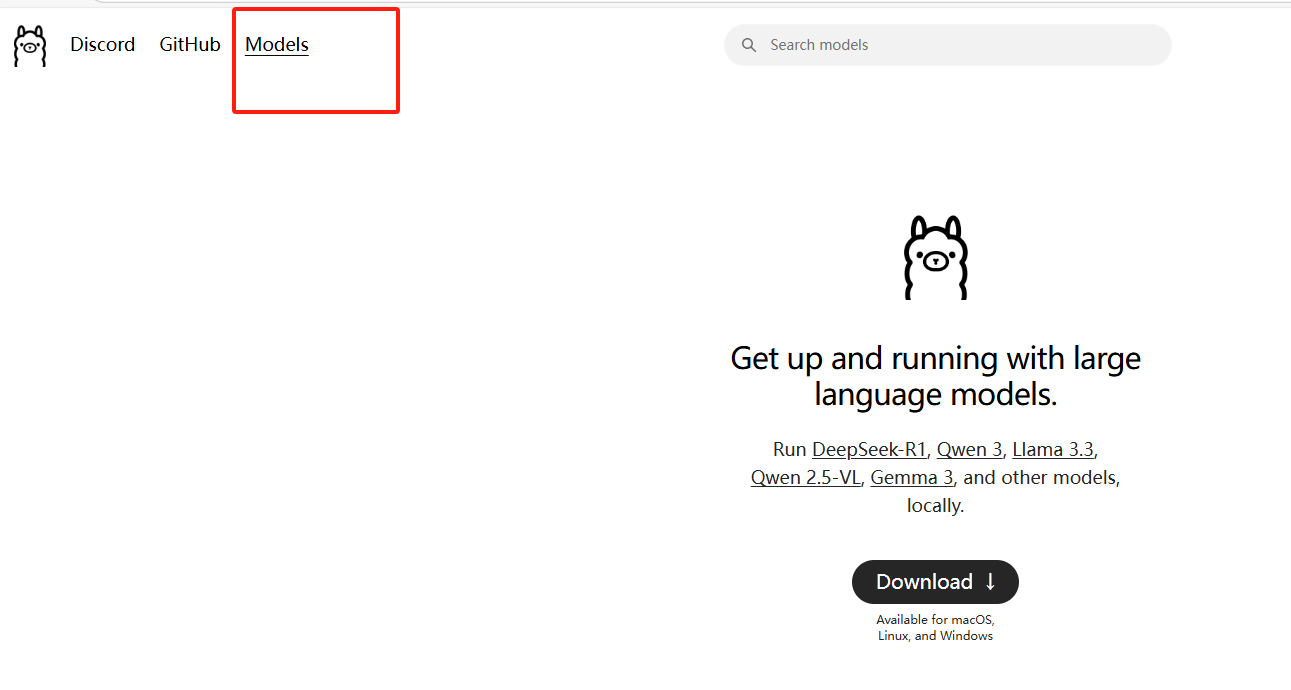Click 'Available for macOS, Linux, and Windows' text
Screen dimensions: 1291x690
point(936,628)
